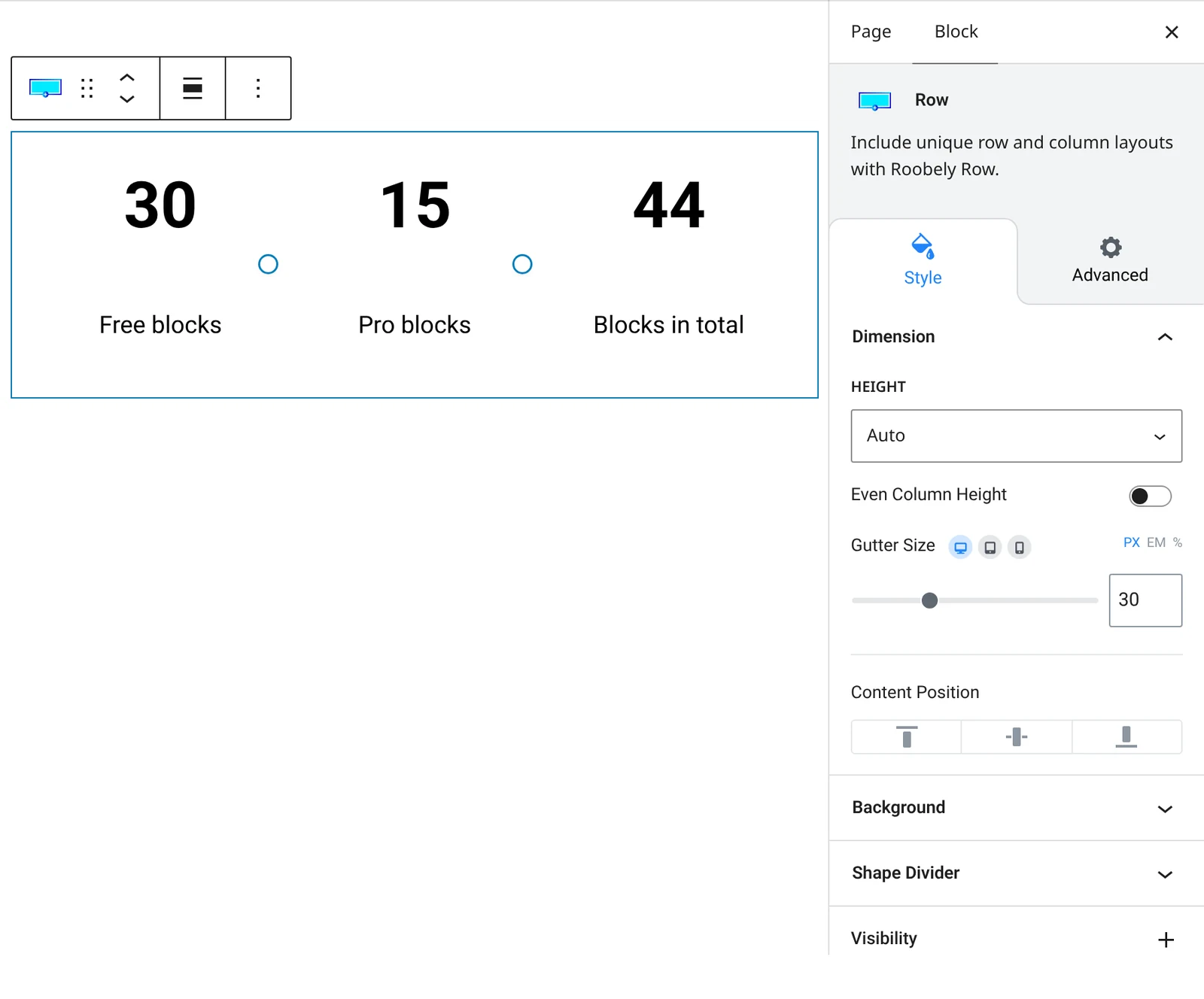Choose PX unit for gutter size
Image resolution: width=1204 pixels, height=999 pixels.
[1131, 542]
